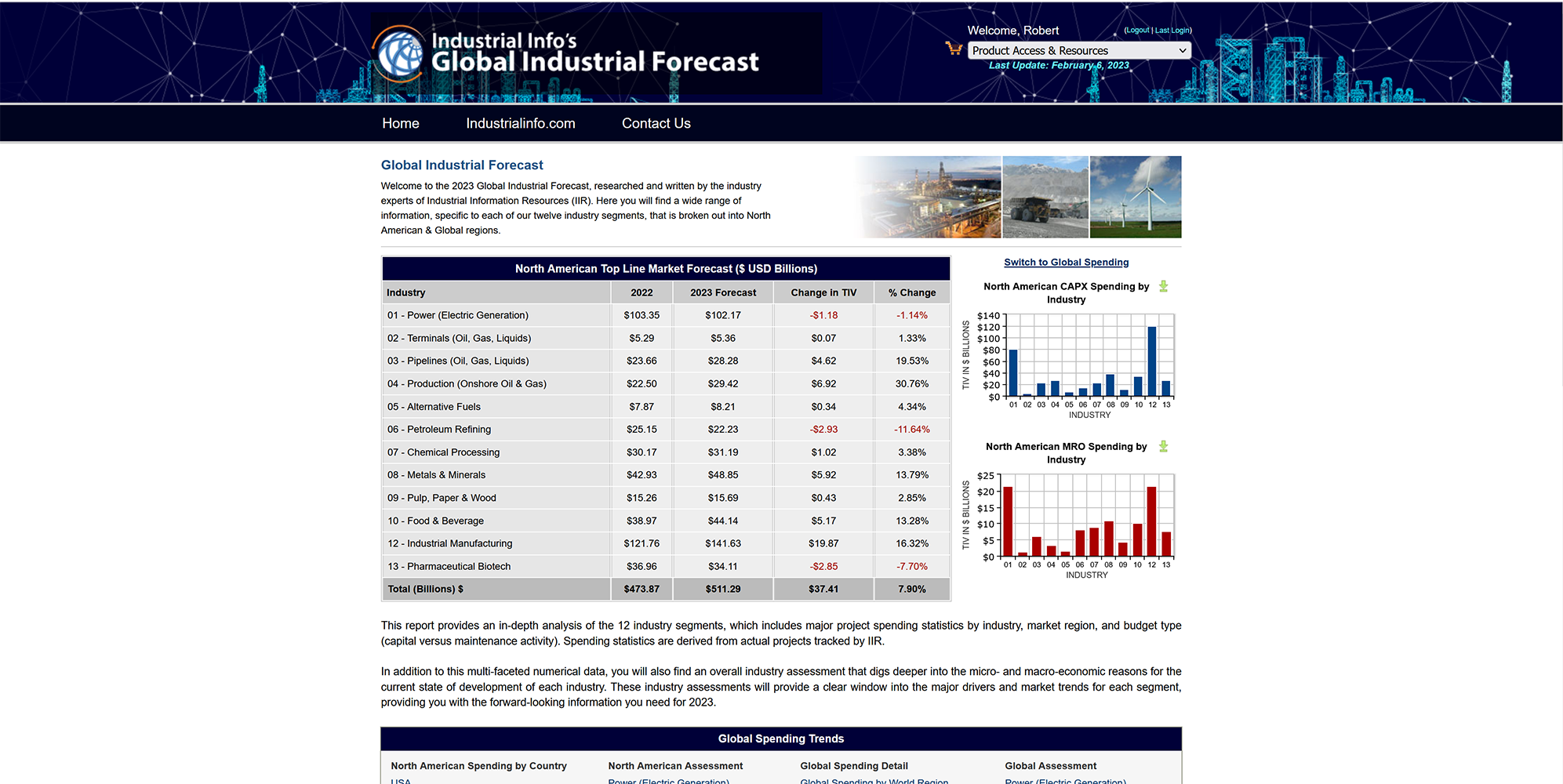Click the wind turbine photo thumbnail
The image size is (1563, 784).
[1136, 197]
